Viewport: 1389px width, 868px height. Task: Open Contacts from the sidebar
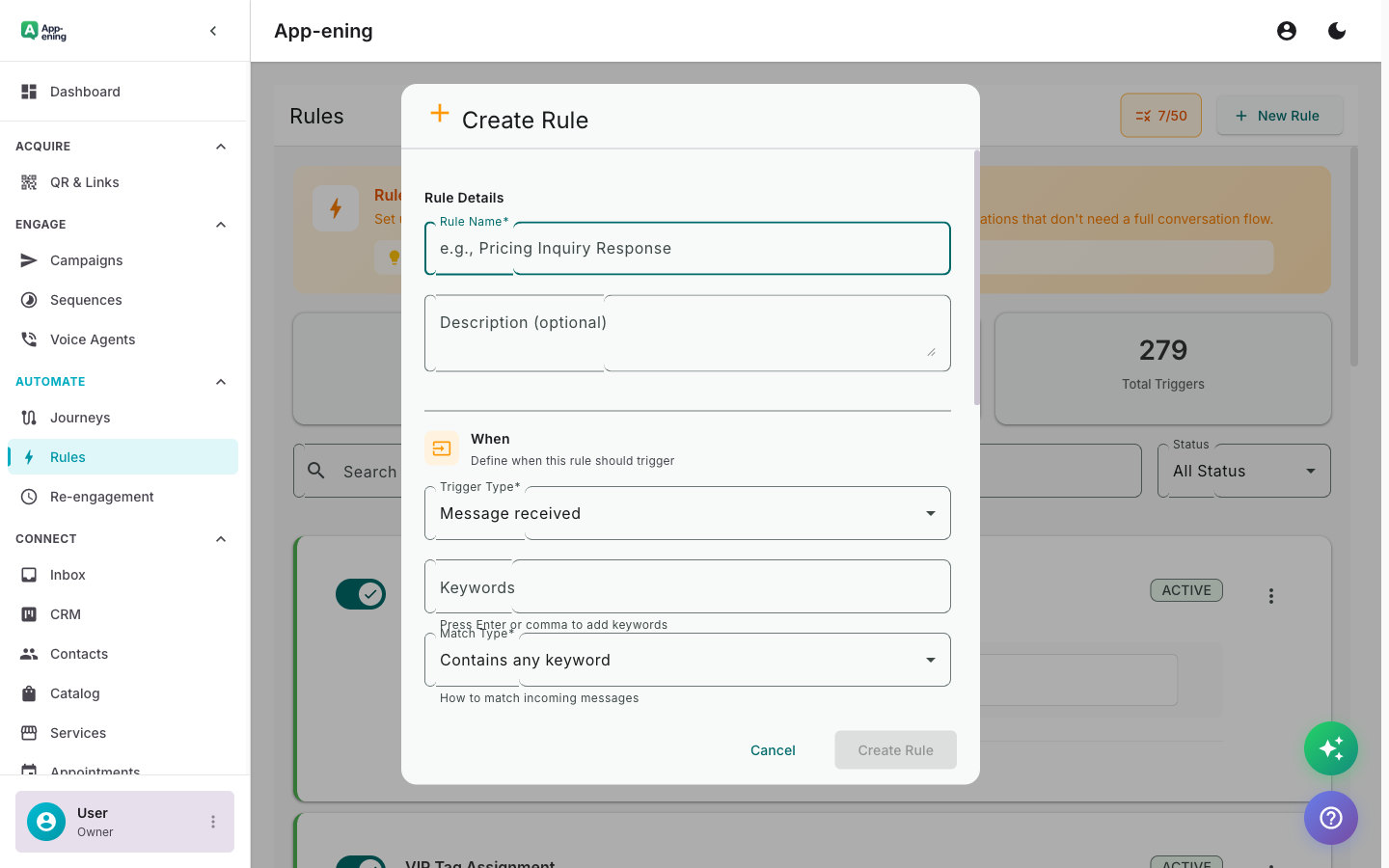coord(78,653)
